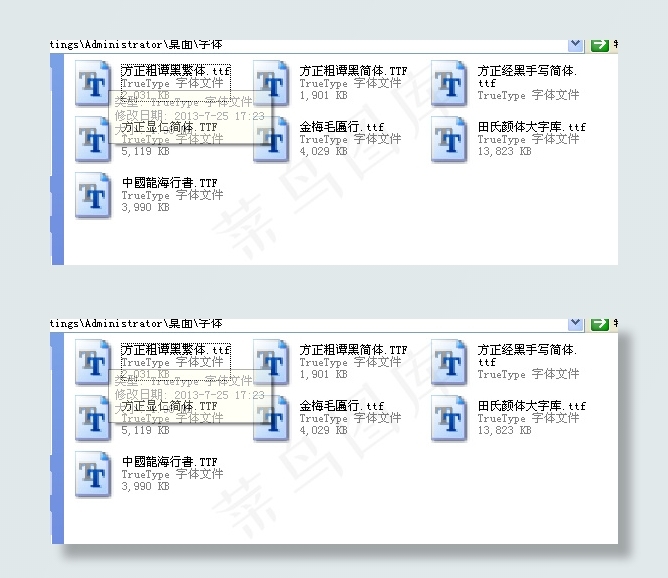Image resolution: width=668 pixels, height=578 pixels.
Task: Select 方正粗谭黑简体.TTF font icon in lower window
Action: (271, 362)
